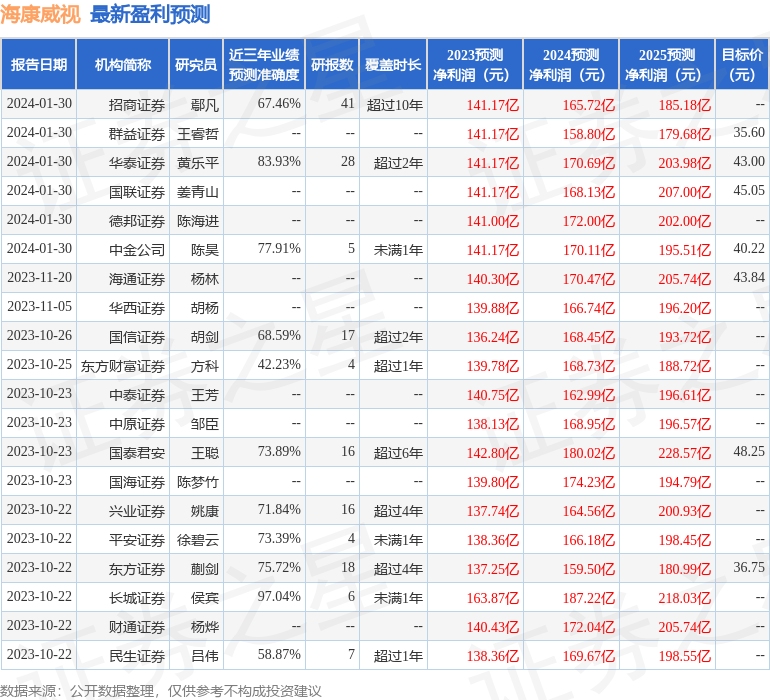
Task: Click the 海康威视 title text
Action: [40, 14]
